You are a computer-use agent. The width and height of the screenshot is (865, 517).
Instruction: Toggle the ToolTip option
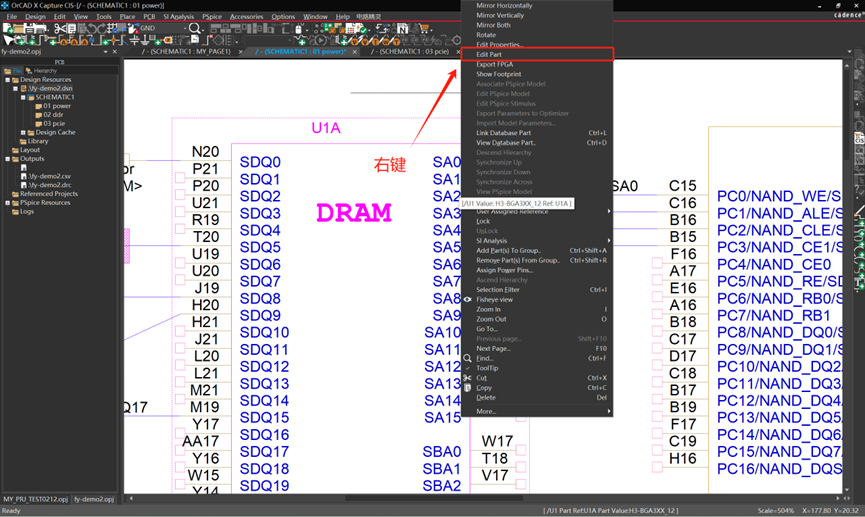pos(537,368)
